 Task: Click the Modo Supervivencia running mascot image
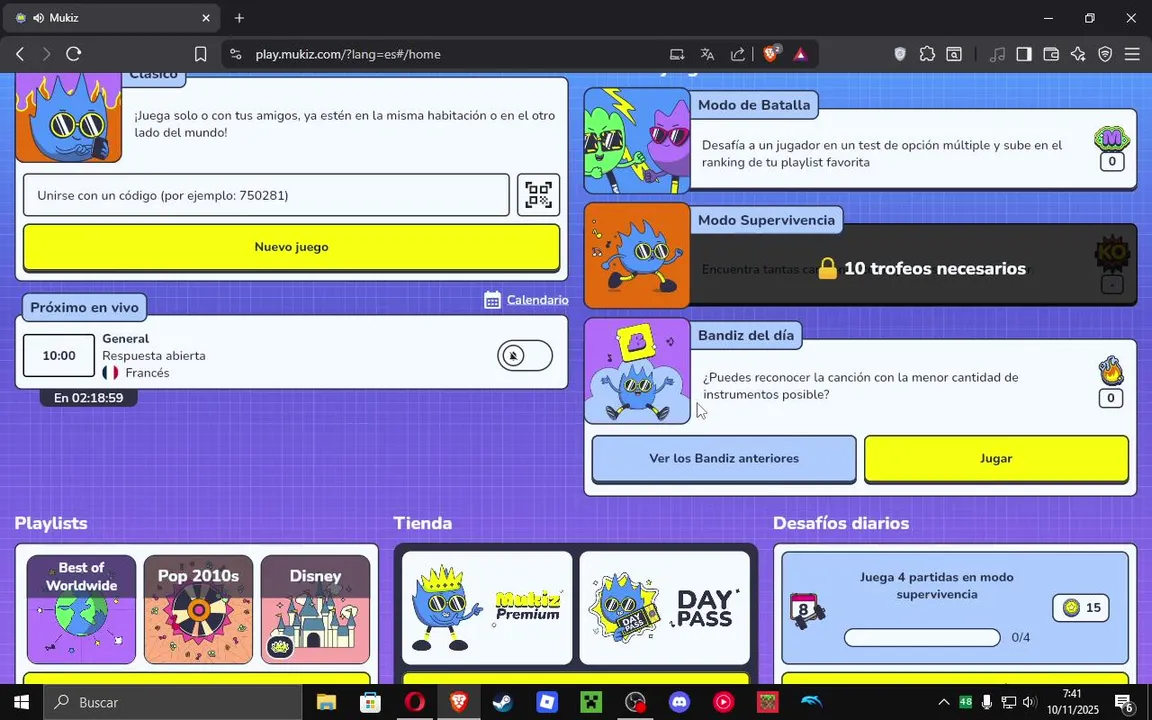(637, 255)
